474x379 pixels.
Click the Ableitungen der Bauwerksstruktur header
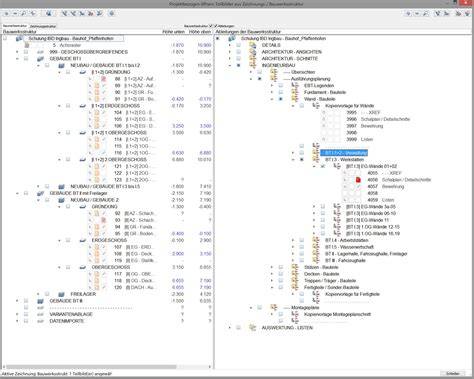248,32
